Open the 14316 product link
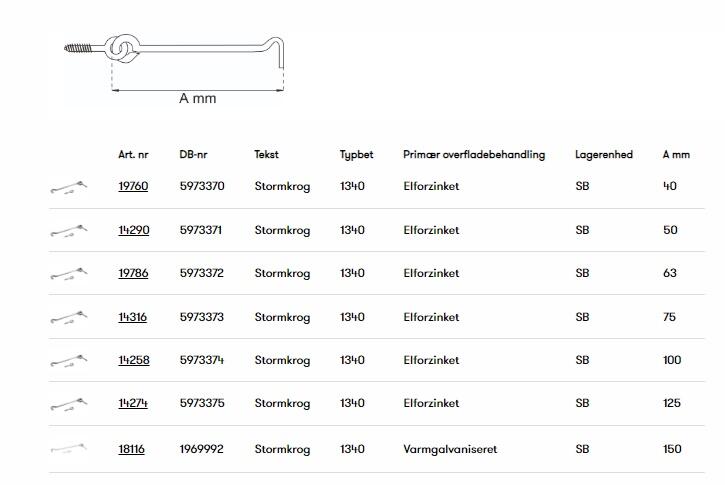The width and height of the screenshot is (725, 485). tap(132, 318)
